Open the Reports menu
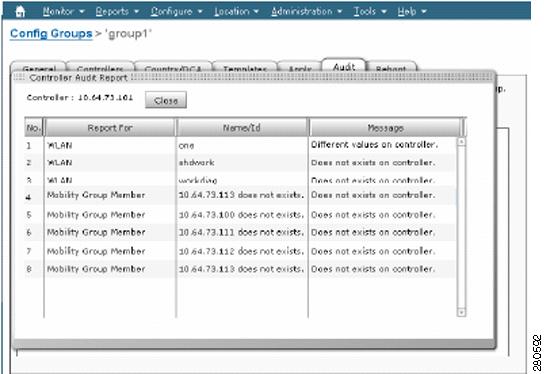 (x=117, y=11)
